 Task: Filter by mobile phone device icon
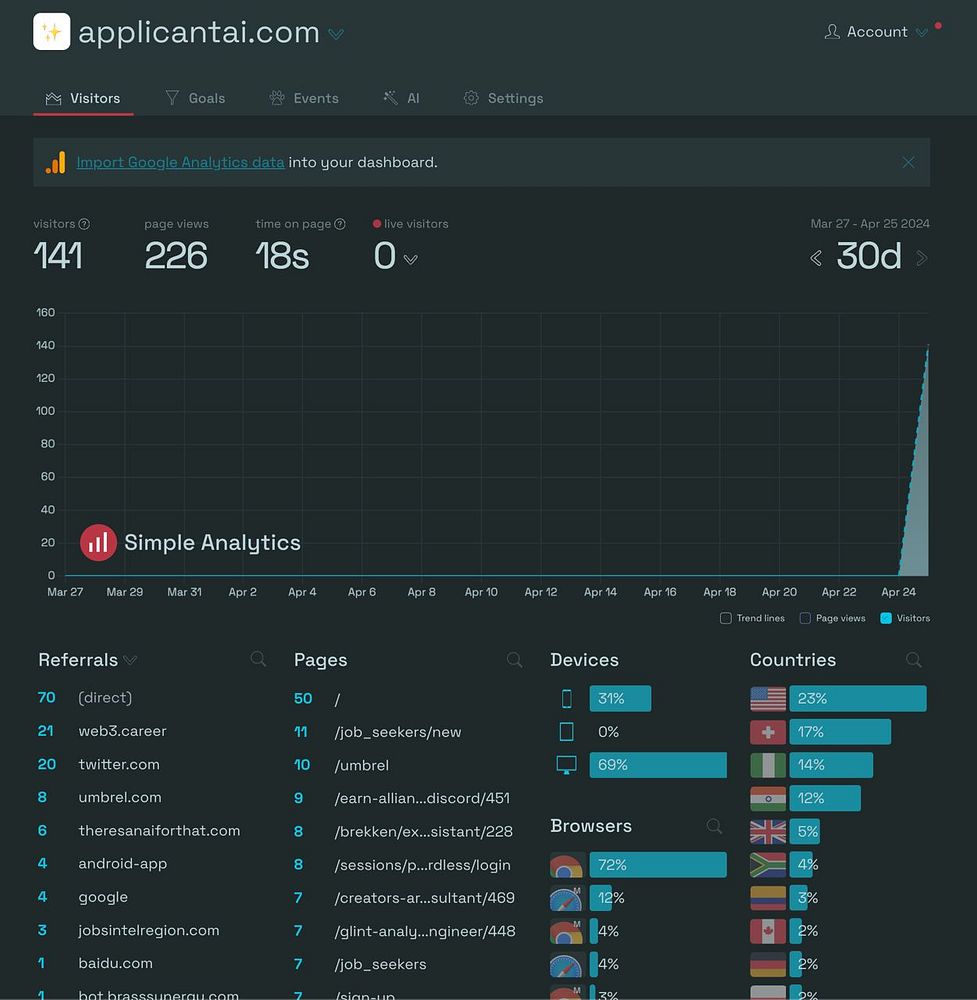566,699
